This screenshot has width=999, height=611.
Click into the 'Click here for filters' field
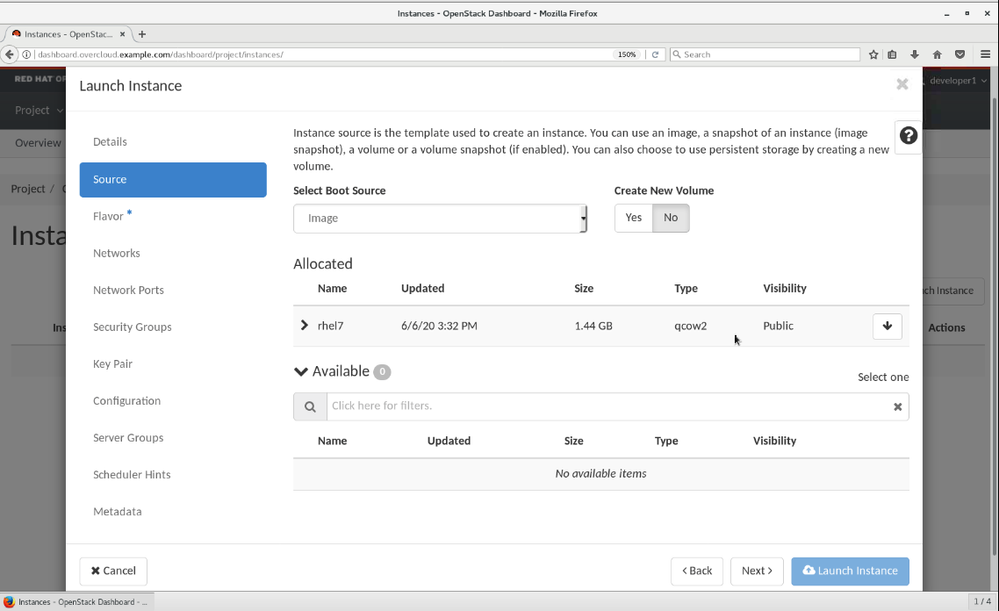pos(605,407)
